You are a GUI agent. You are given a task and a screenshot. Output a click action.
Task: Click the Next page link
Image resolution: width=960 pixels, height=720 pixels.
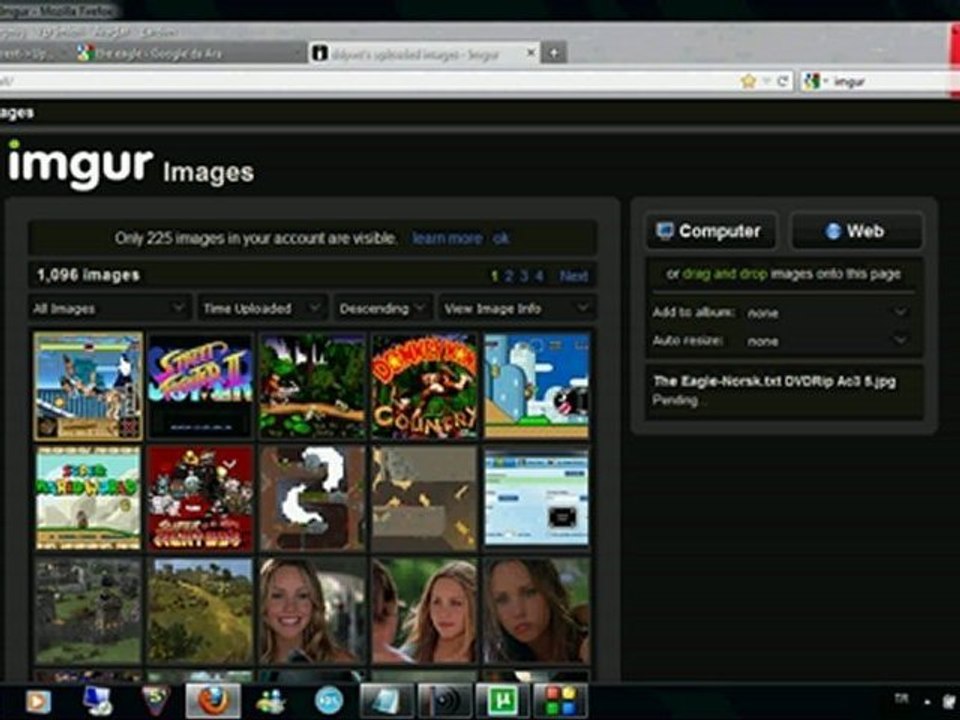574,276
